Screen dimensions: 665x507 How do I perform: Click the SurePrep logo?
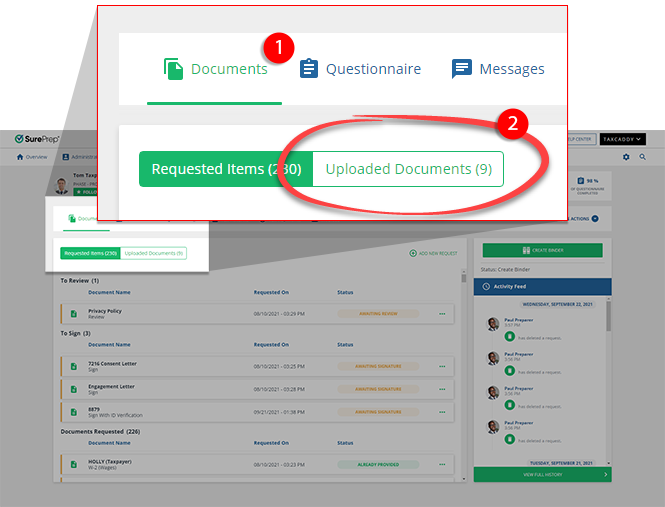click(x=37, y=139)
